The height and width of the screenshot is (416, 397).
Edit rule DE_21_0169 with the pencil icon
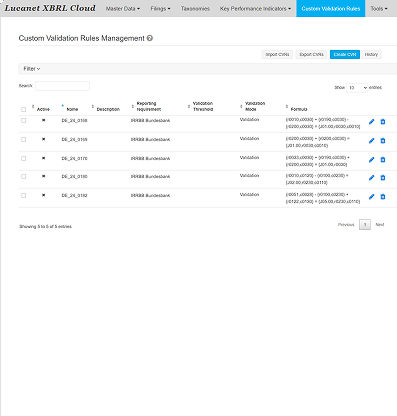[371, 141]
